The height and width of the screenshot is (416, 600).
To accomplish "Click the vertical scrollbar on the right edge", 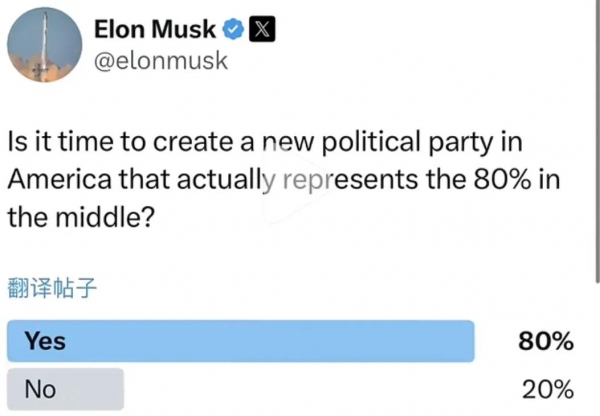I will click(x=598, y=142).
